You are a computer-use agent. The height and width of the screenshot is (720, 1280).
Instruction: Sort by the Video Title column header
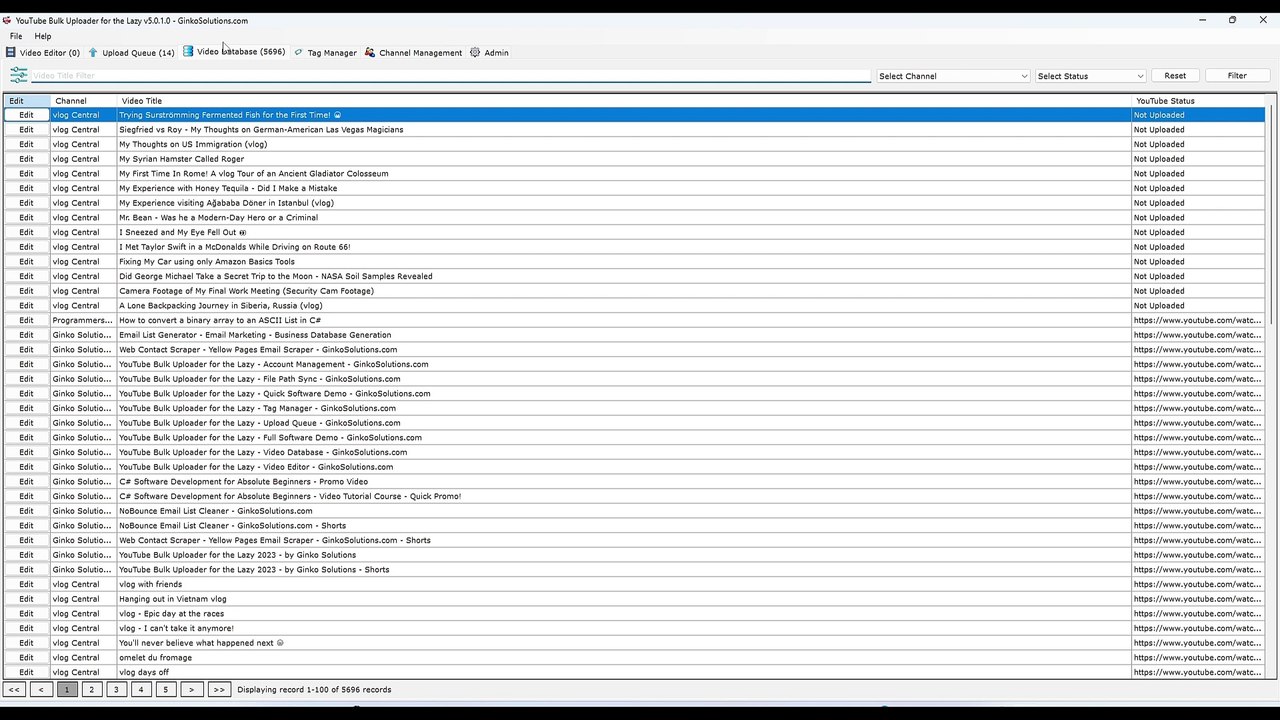pyautogui.click(x=624, y=101)
